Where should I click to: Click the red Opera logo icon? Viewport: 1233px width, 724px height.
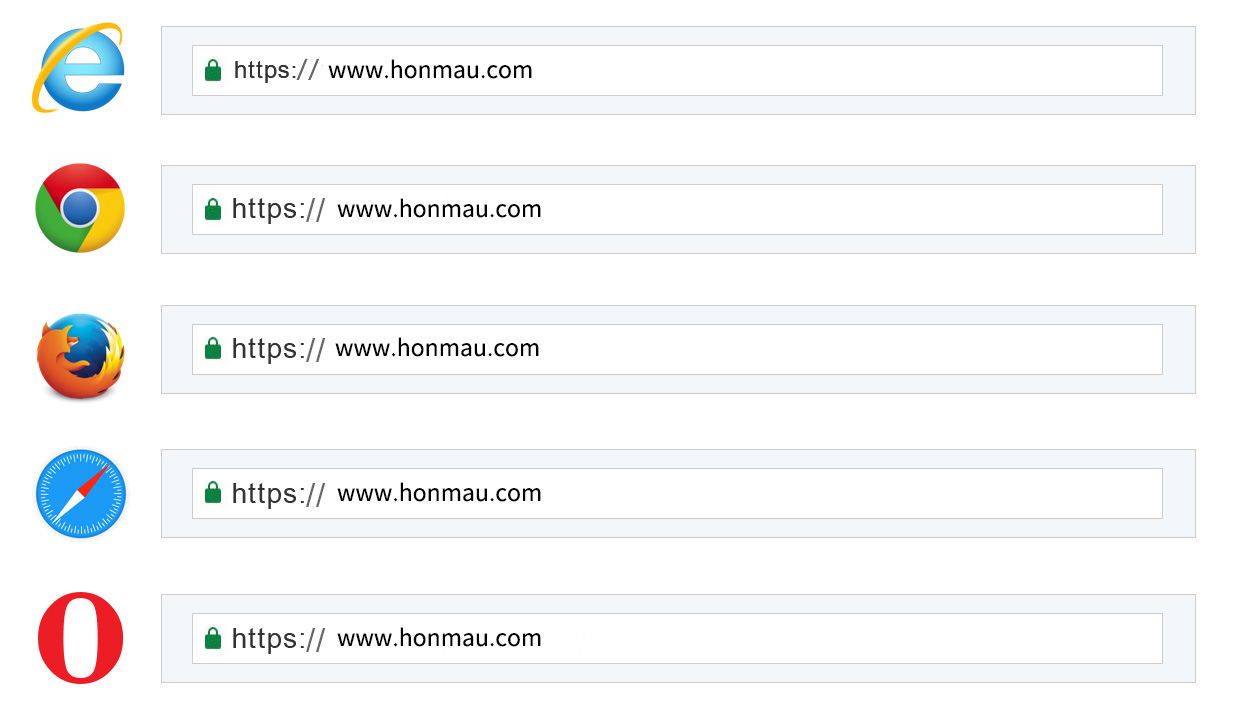(80, 638)
